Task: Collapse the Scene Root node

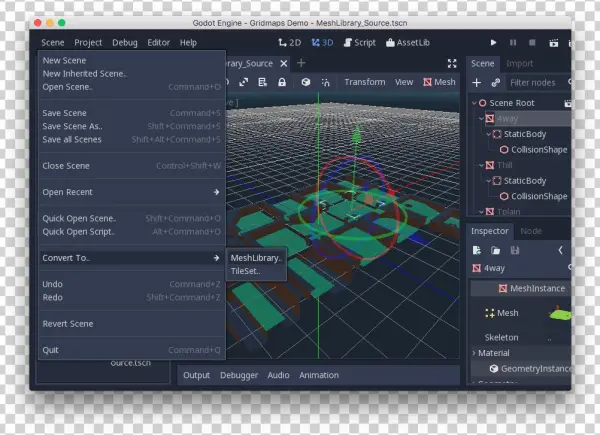Action: click(474, 103)
